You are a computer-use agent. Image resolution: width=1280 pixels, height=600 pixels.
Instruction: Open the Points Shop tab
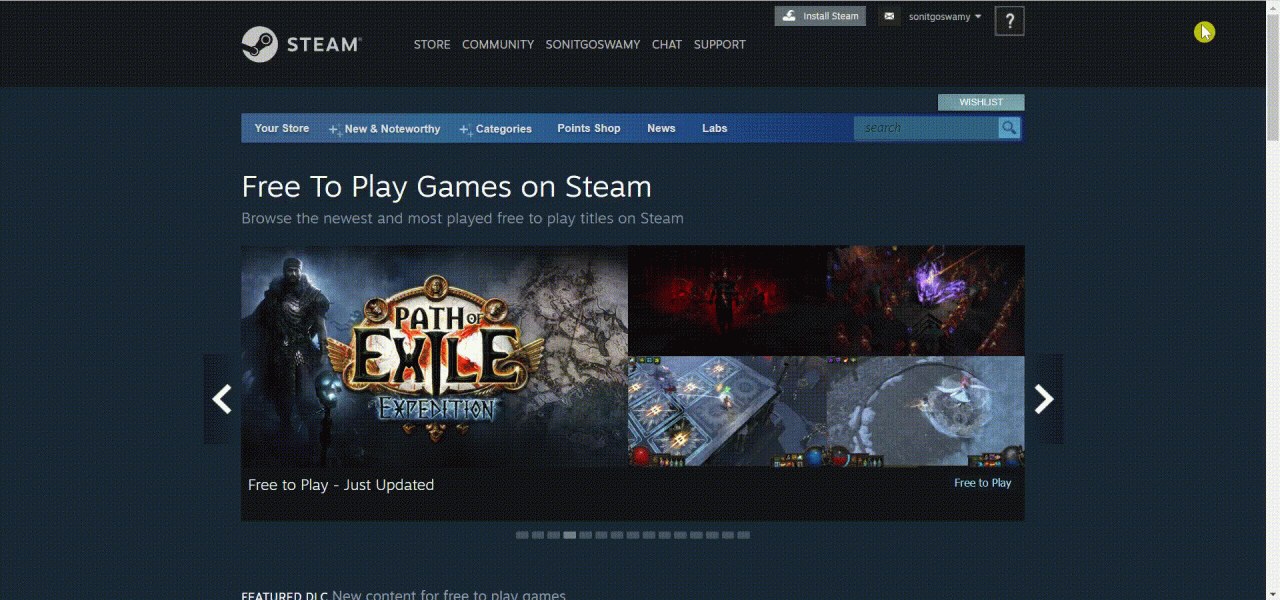[x=589, y=128]
